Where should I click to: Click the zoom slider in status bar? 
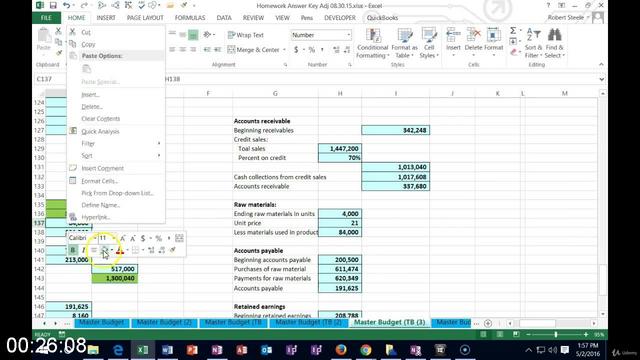[x=556, y=335]
